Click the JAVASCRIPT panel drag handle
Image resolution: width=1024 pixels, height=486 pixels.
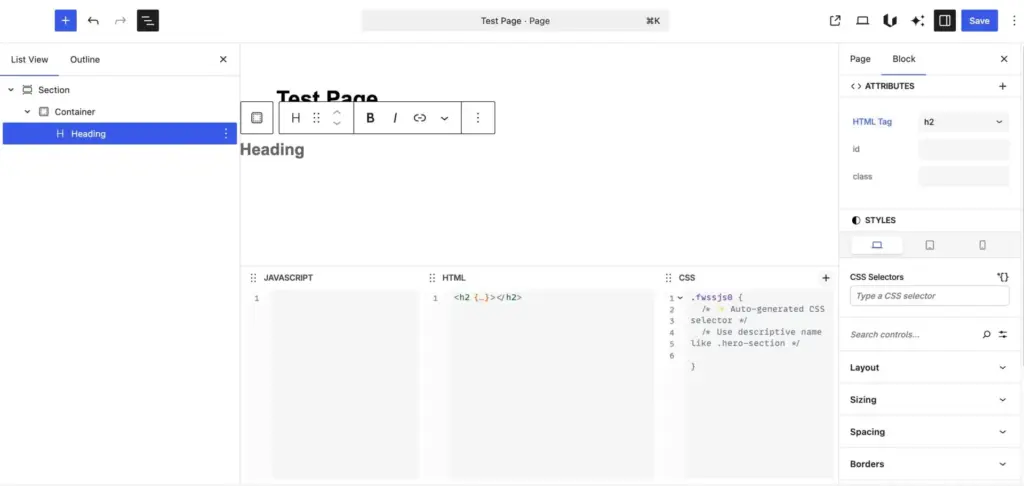253,278
